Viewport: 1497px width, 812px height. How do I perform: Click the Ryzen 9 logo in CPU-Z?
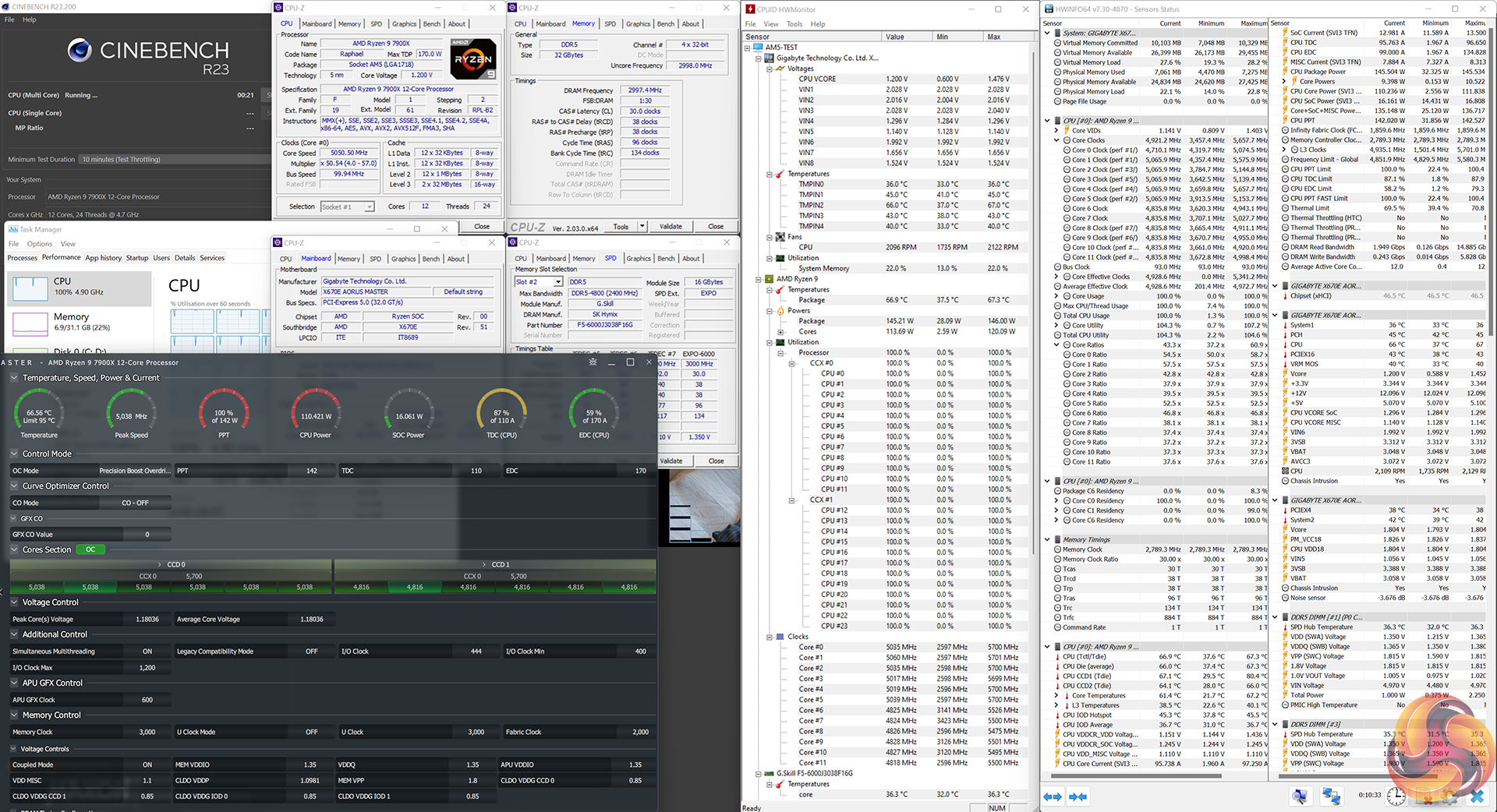pos(473,59)
